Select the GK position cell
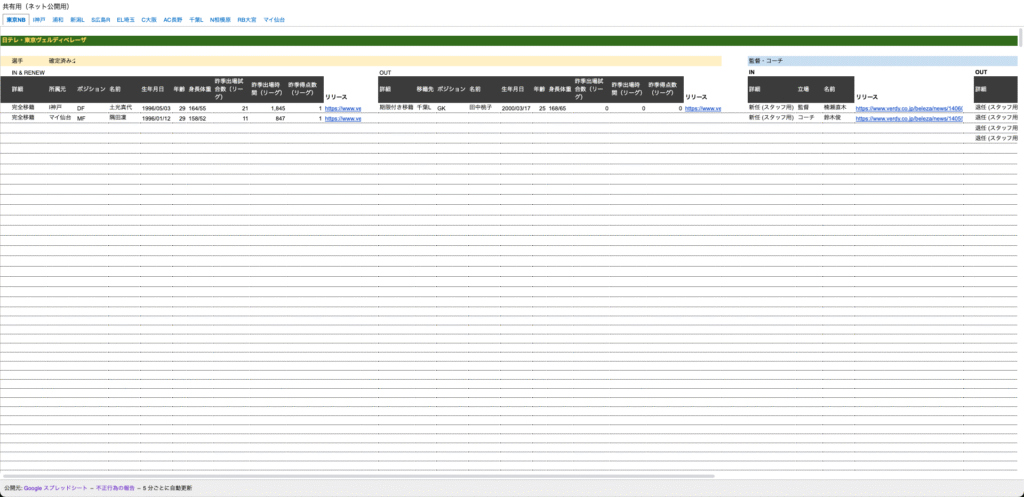This screenshot has width=1024, height=497. [x=441, y=108]
